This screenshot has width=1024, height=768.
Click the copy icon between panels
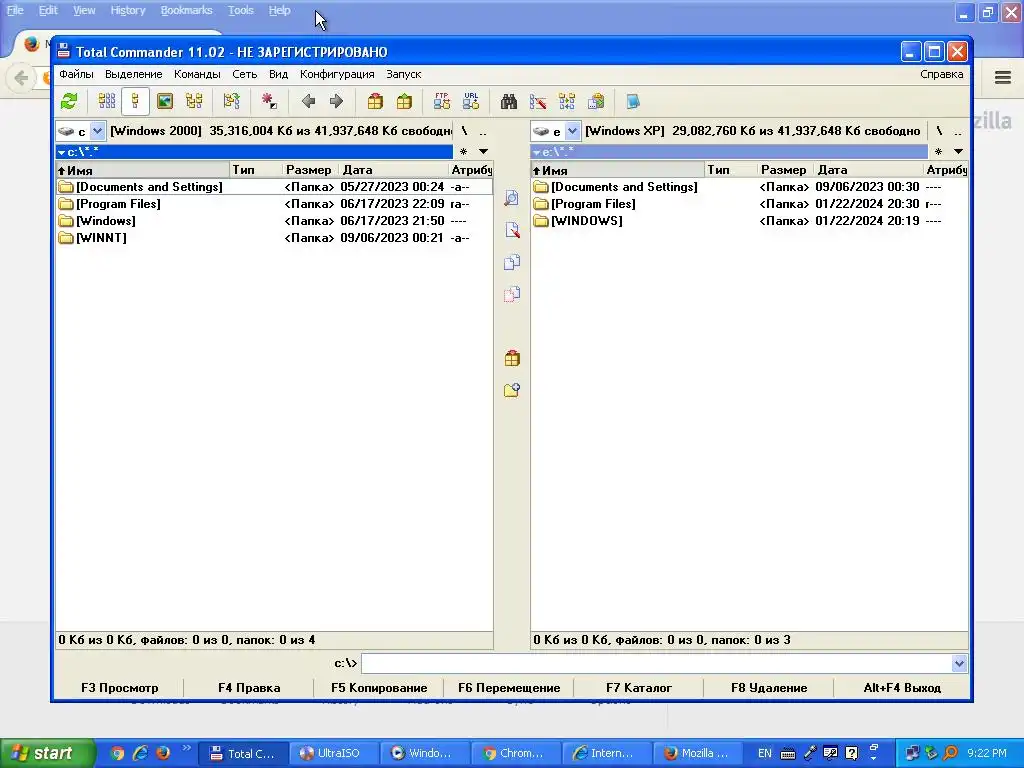[x=512, y=262]
